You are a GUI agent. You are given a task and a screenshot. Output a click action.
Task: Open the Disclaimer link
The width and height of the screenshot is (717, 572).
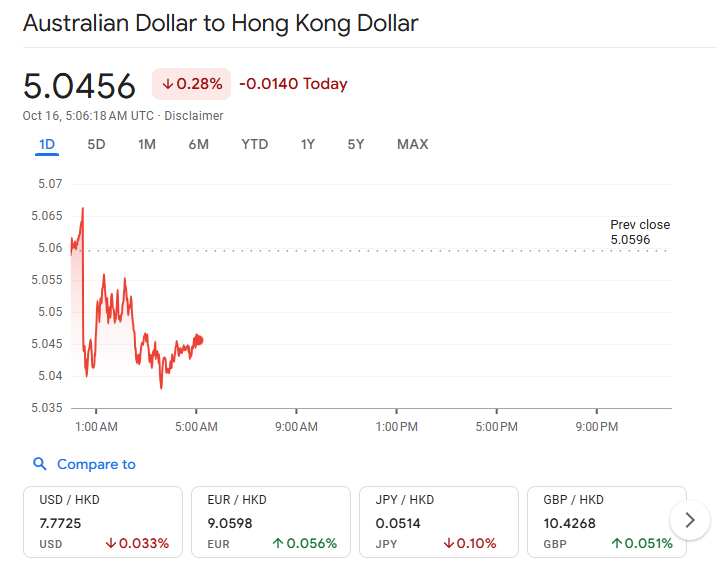pos(194,116)
